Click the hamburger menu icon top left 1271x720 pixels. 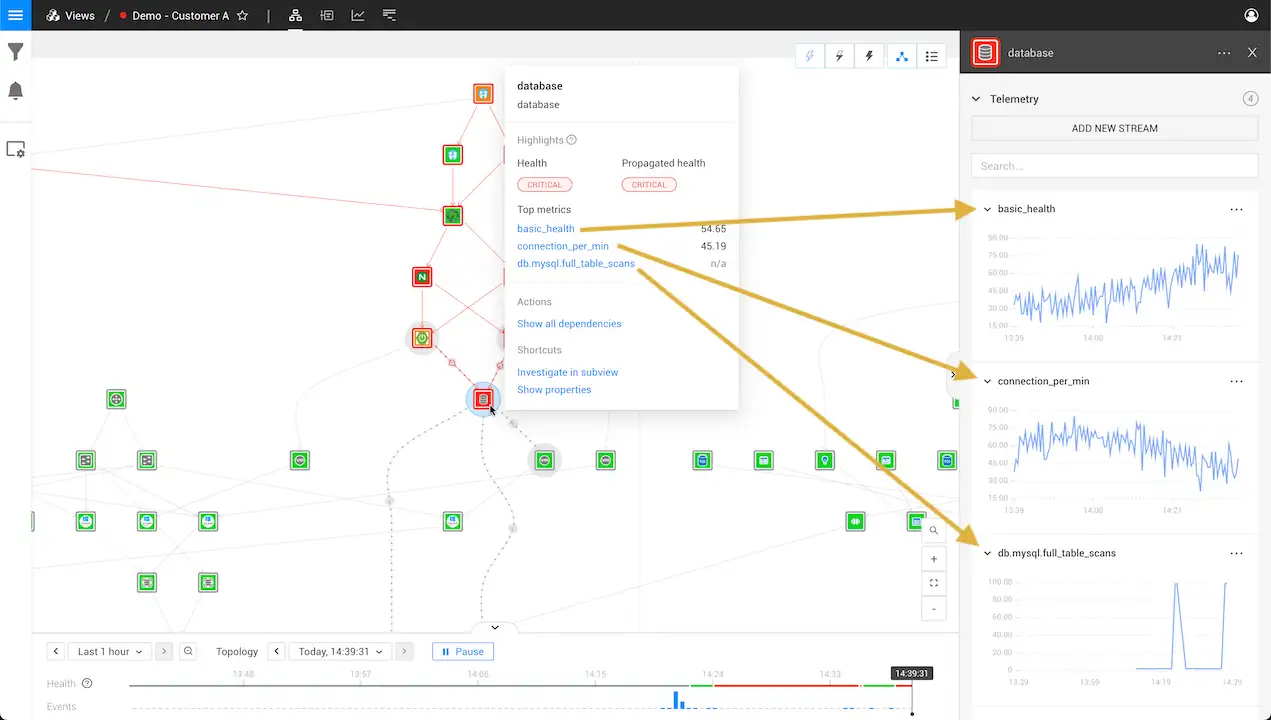[15, 15]
